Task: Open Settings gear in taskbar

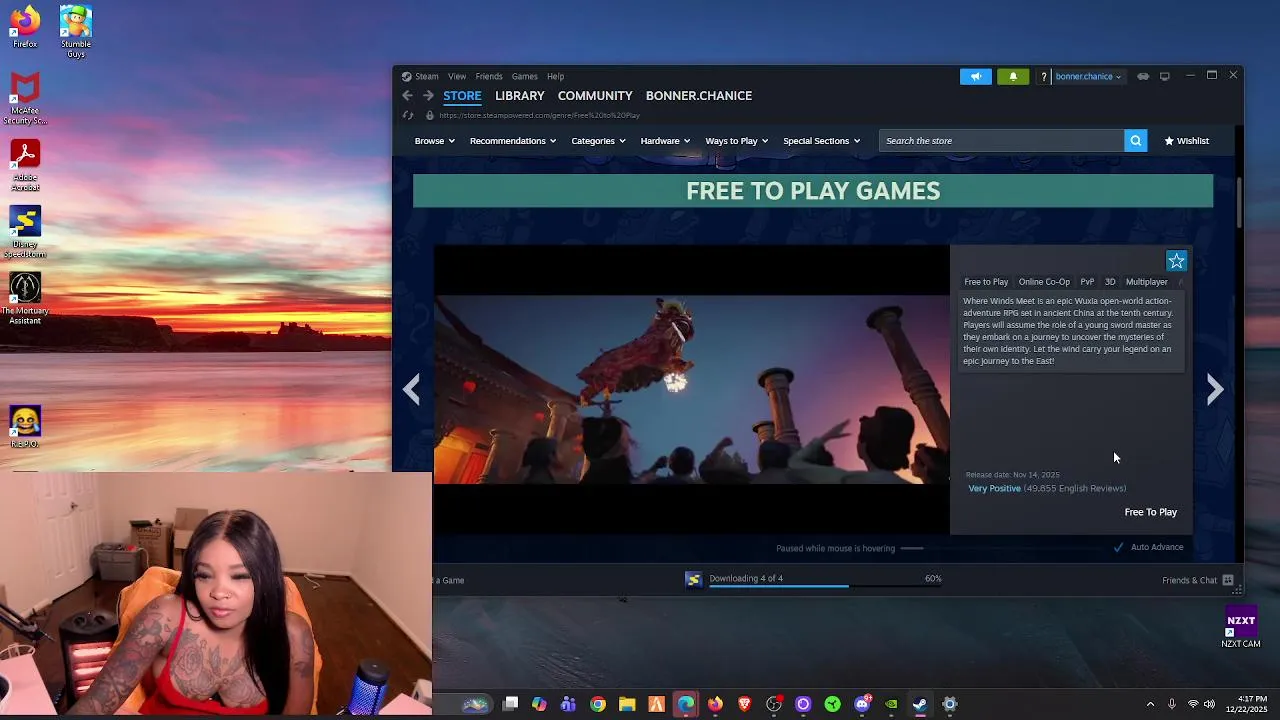Action: coord(950,704)
